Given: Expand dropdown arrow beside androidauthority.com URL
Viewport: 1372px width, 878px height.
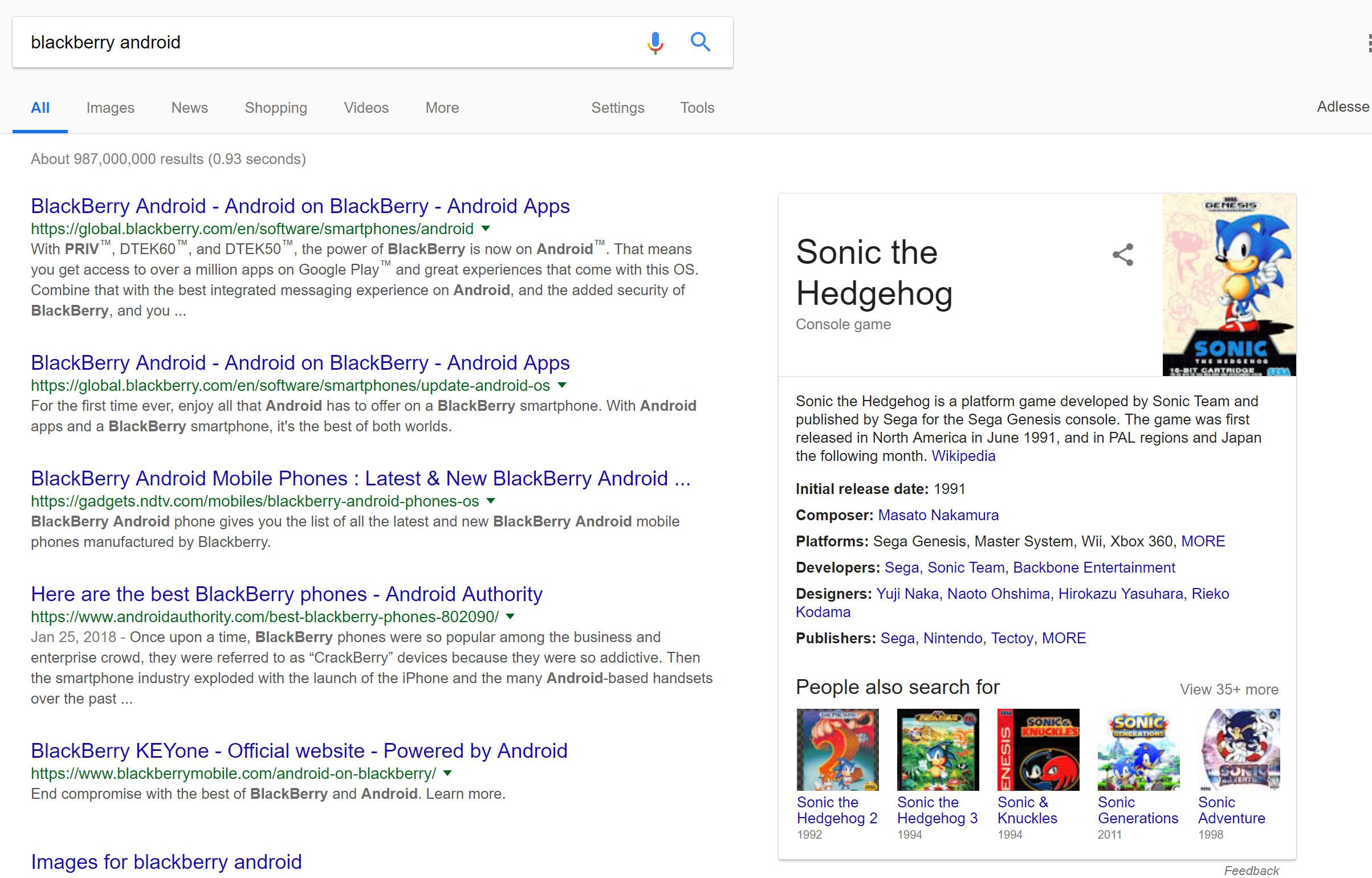Looking at the screenshot, I should click(510, 616).
